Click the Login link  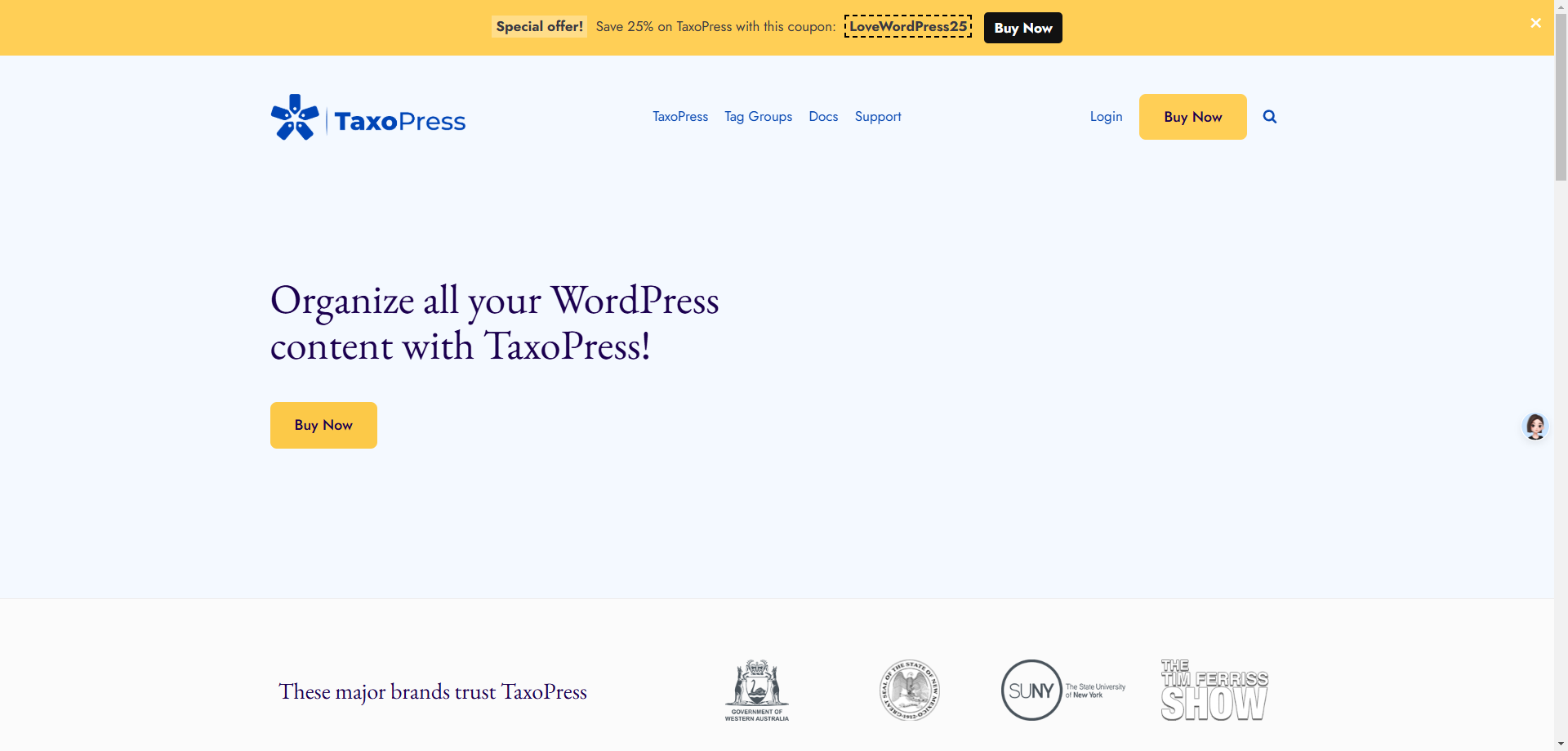click(x=1106, y=117)
